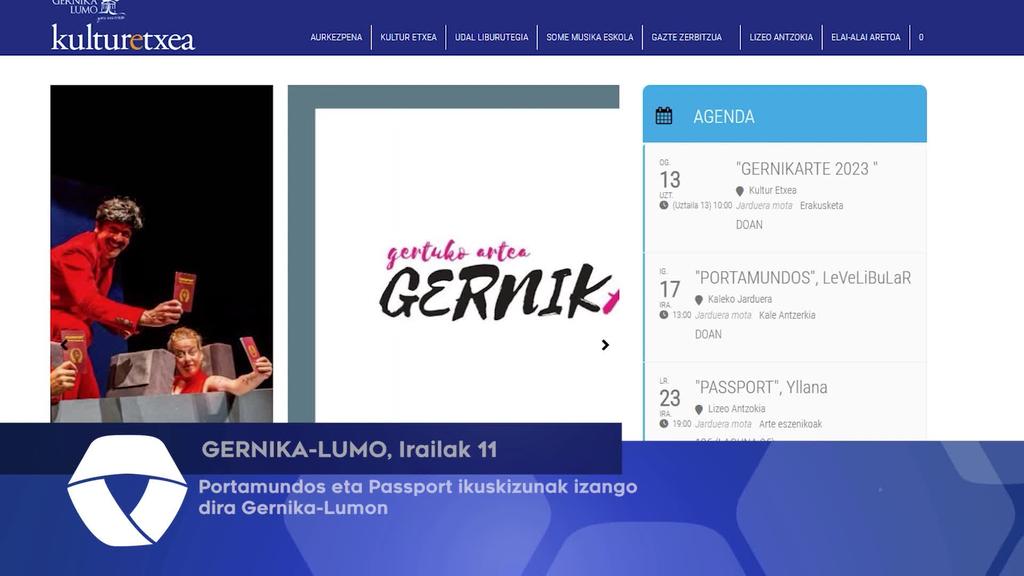Go back with the carousel previous arrow
The image size is (1024, 576).
[x=64, y=345]
